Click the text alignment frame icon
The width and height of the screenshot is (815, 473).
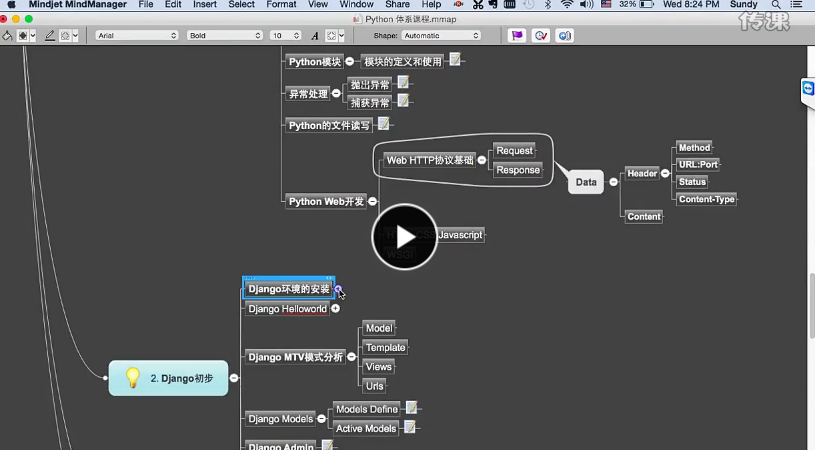331,36
